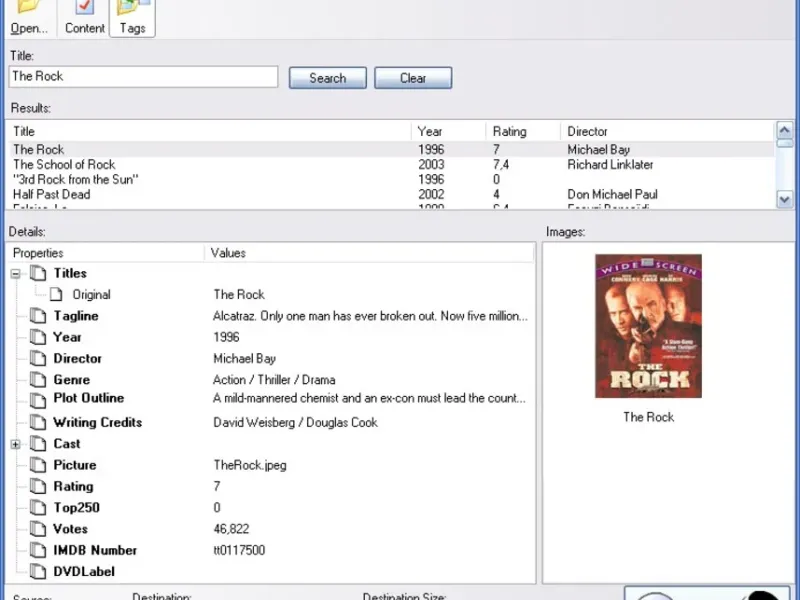The image size is (800, 600).
Task: Click the Cast page icon
Action: click(x=38, y=444)
